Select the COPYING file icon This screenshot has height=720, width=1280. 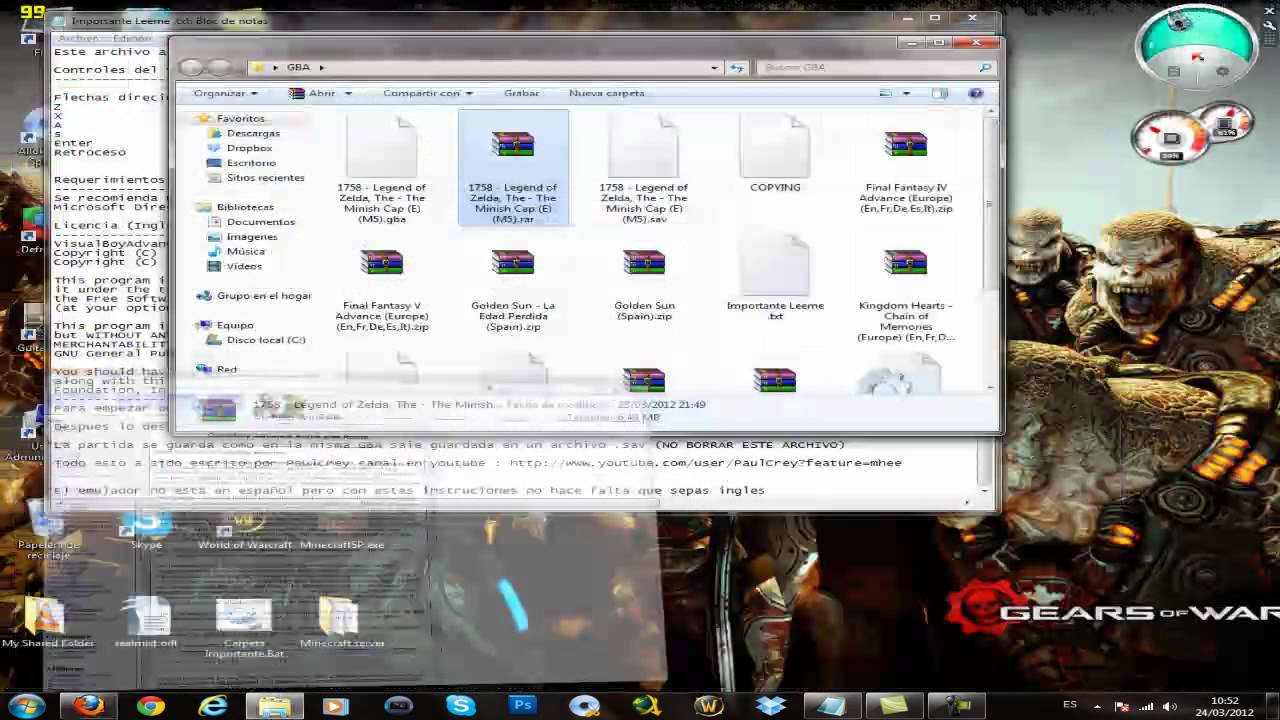point(775,147)
